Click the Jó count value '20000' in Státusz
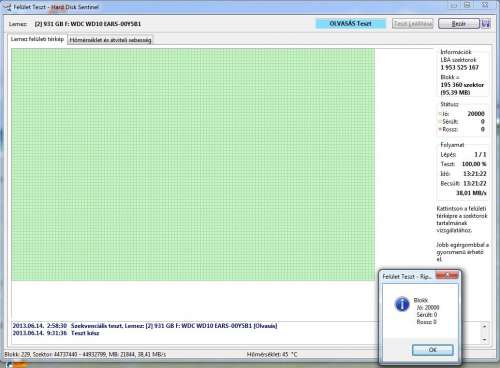Image resolution: width=500 pixels, height=368 pixels. pos(476,114)
